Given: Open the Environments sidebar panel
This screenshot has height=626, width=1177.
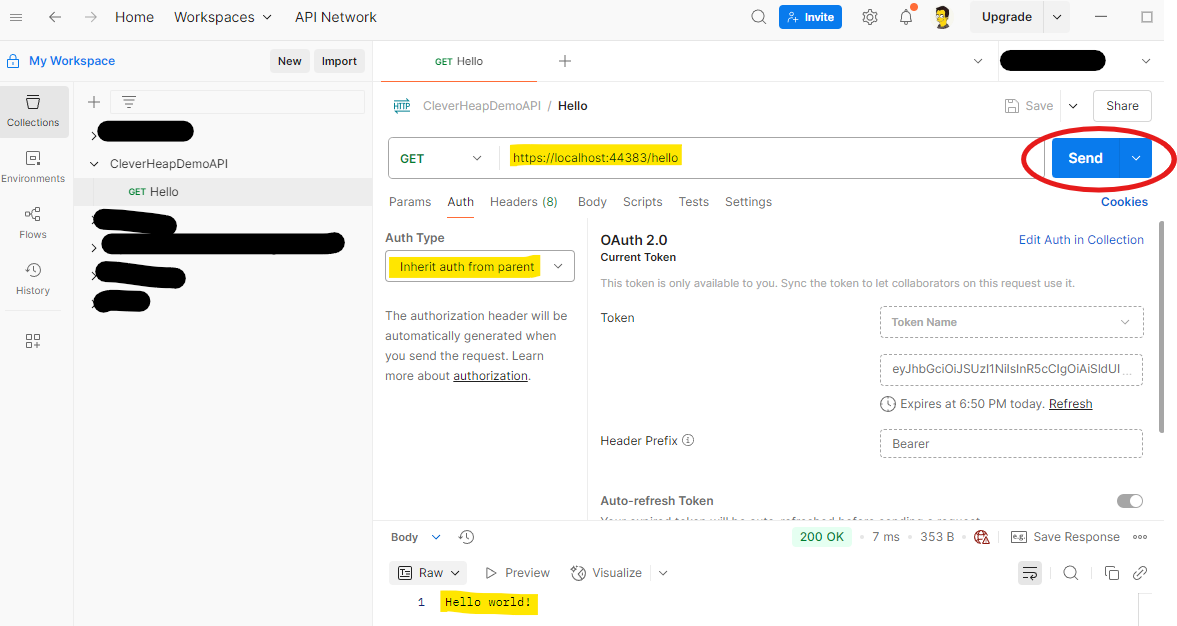Looking at the screenshot, I should (x=34, y=165).
